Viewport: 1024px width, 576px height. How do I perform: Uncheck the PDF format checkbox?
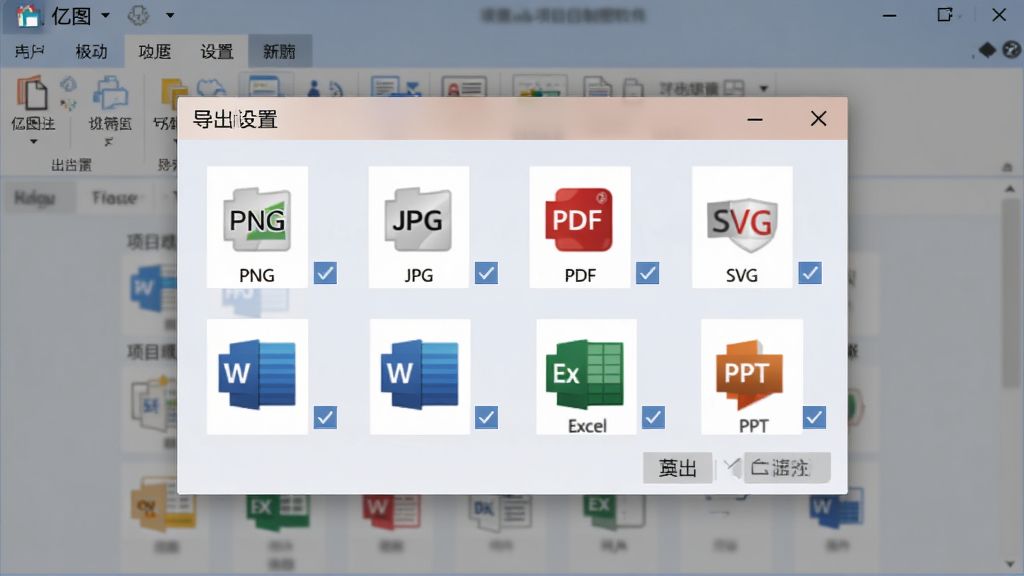(x=648, y=273)
